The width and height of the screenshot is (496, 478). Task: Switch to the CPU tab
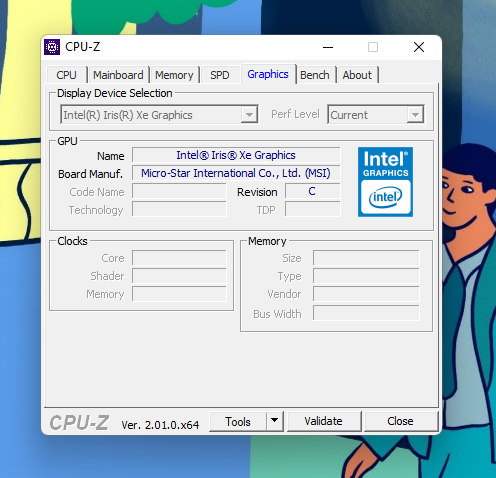coord(66,75)
